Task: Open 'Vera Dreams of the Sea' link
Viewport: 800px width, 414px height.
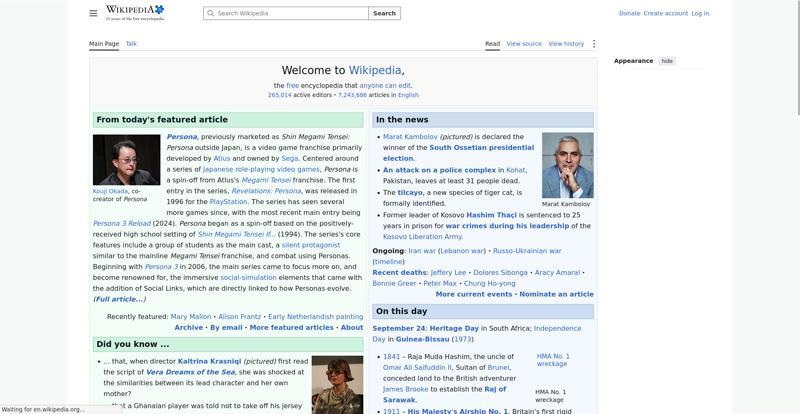Action: click(190, 372)
